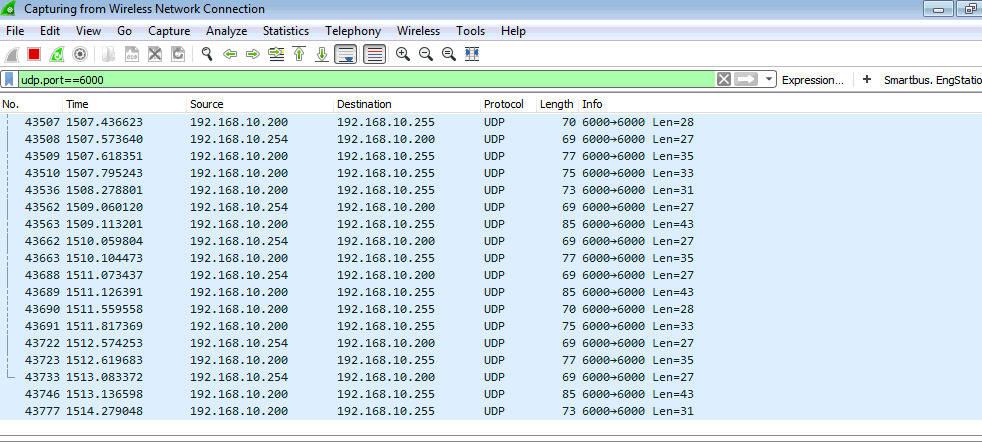
Task: Reset packet text to normal size
Action: pyautogui.click(x=448, y=55)
